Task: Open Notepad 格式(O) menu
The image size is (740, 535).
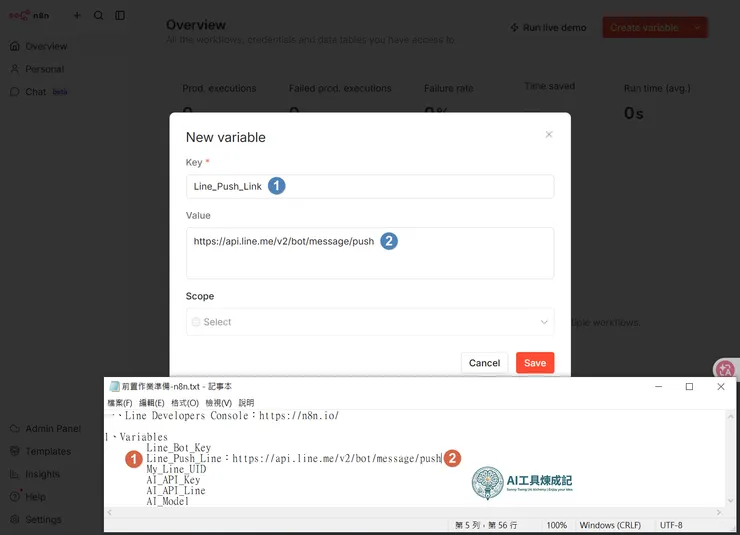Action: coord(185,403)
